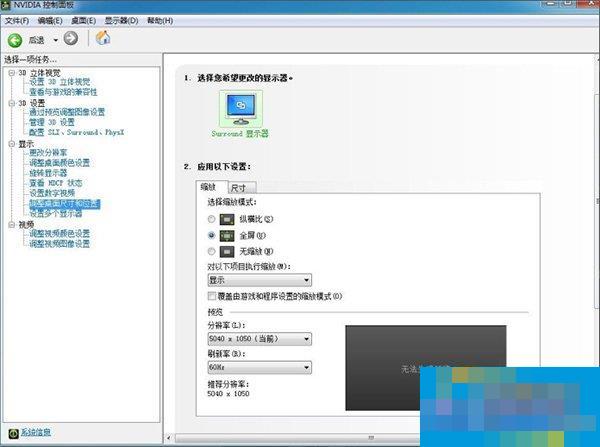Click the full-screen scaling mode icon
600x447 pixels.
(x=227, y=236)
